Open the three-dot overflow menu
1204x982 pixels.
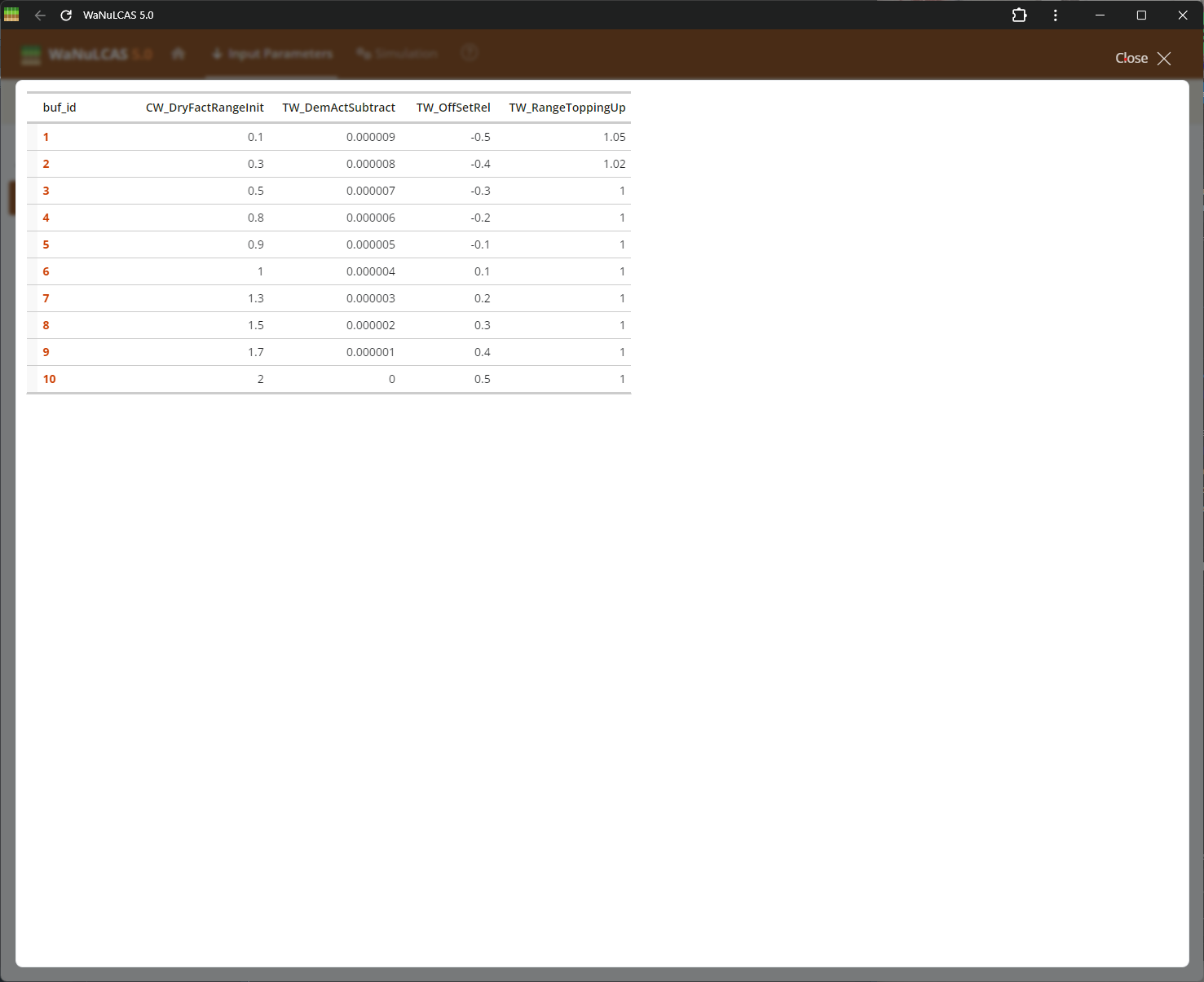[1055, 15]
